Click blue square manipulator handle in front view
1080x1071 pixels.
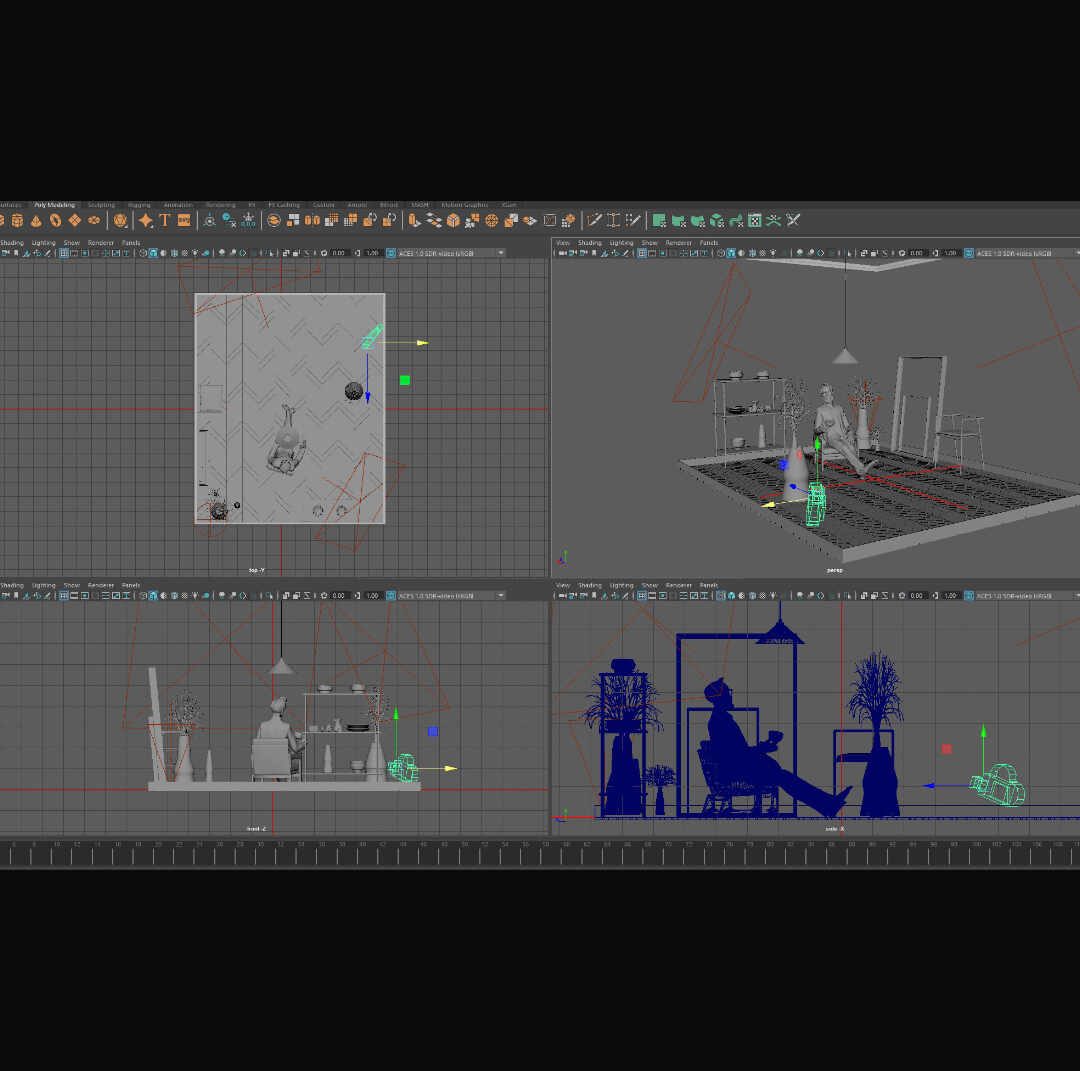(x=433, y=731)
